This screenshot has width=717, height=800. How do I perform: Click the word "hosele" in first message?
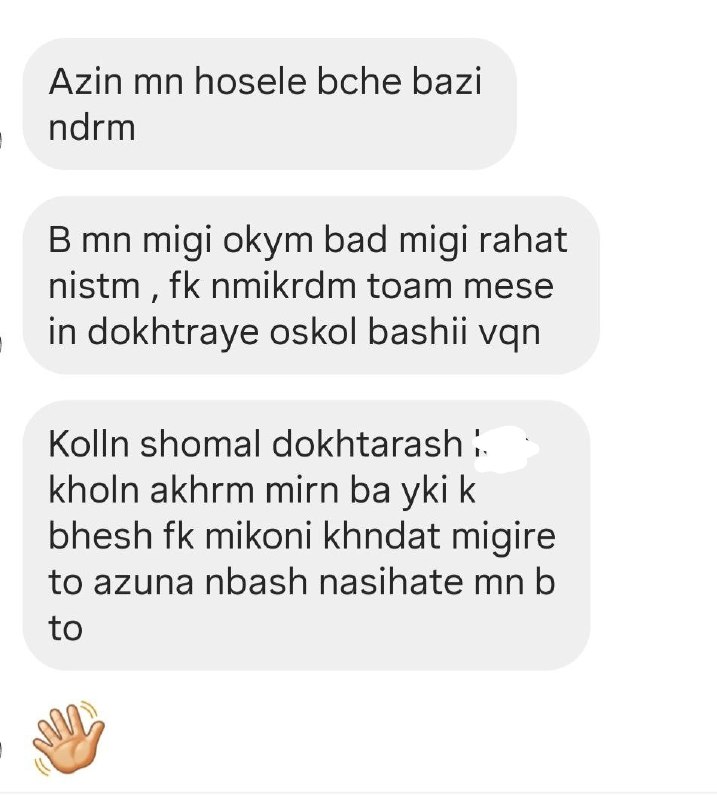coord(251,82)
